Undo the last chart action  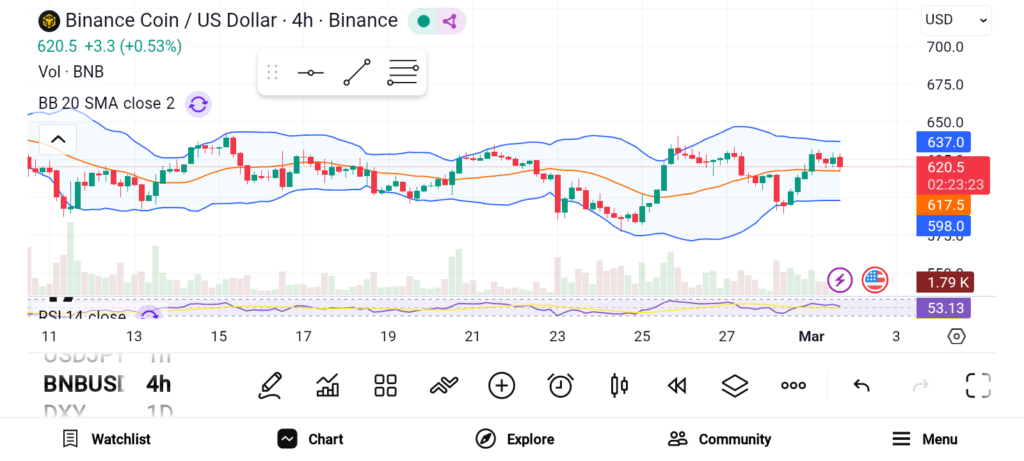[861, 385]
